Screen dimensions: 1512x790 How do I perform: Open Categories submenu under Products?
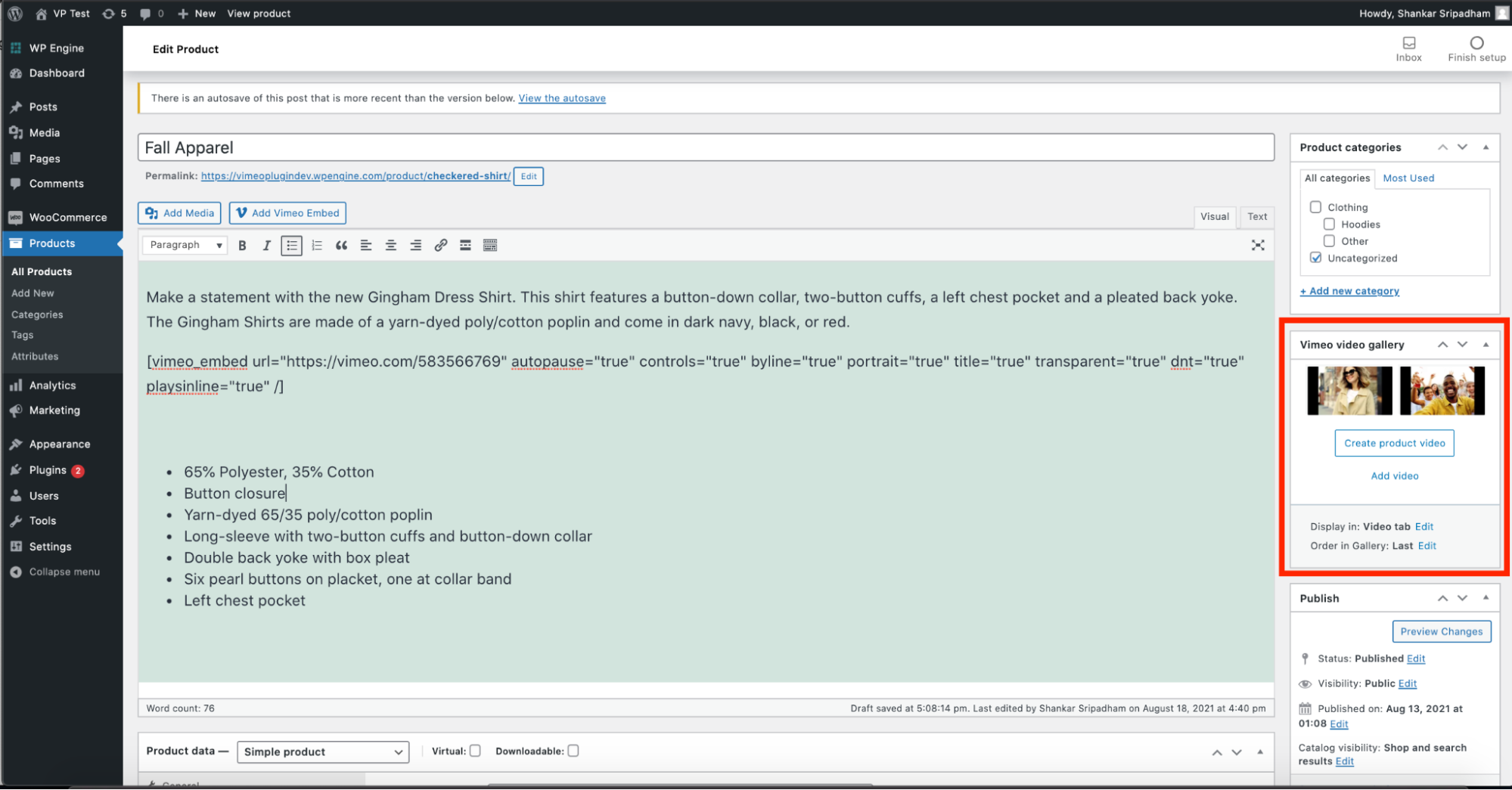(37, 314)
